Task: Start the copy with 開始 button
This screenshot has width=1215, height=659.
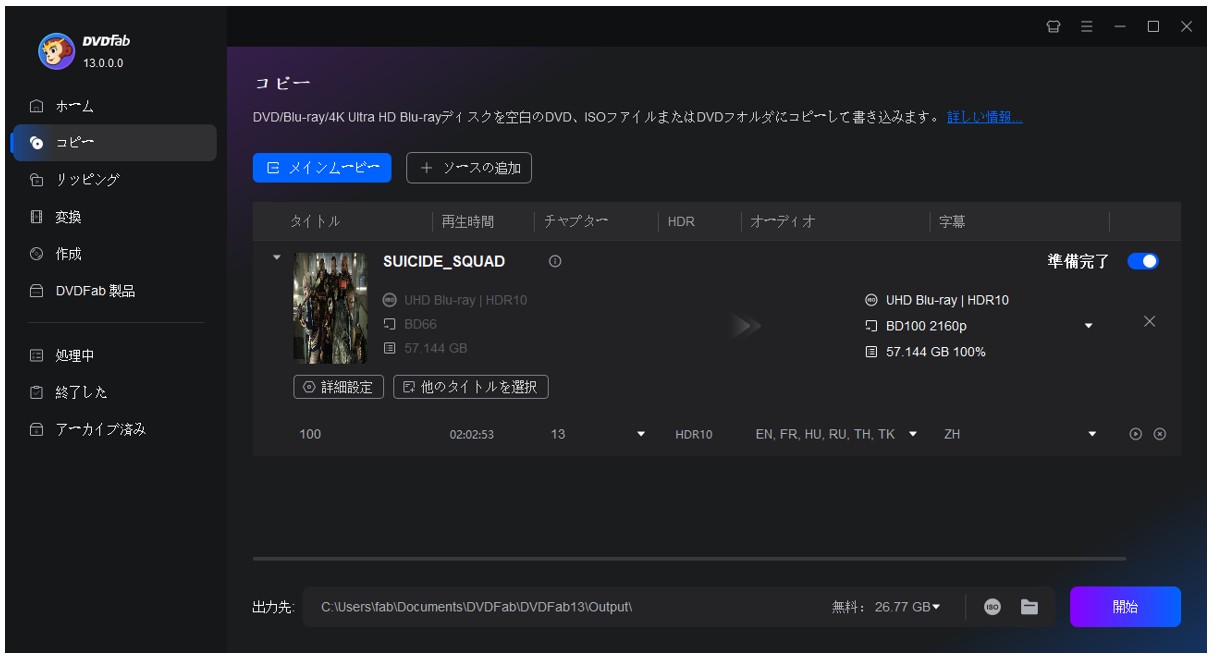Action: pos(1125,607)
